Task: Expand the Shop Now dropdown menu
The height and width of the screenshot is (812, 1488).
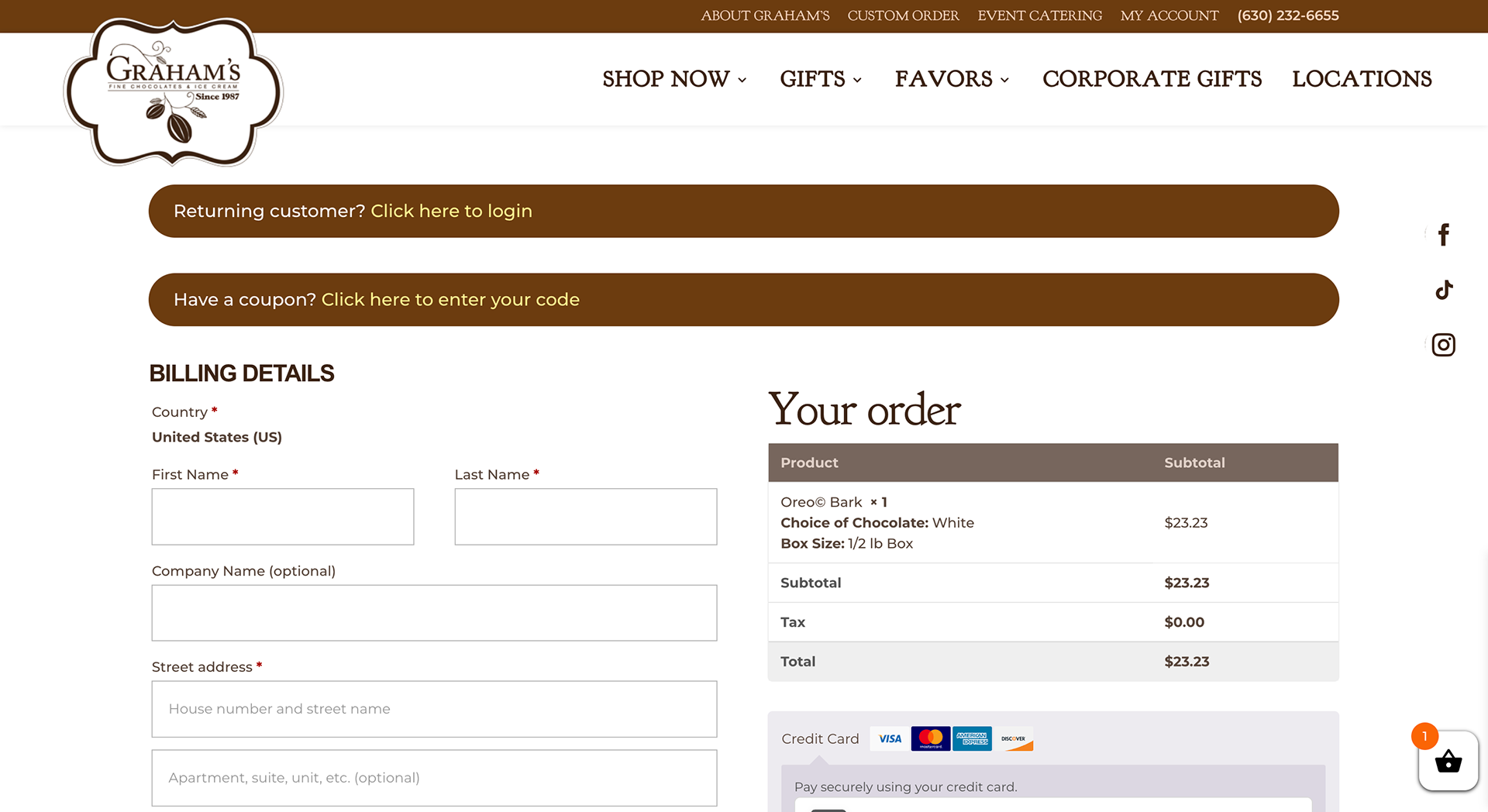Action: [674, 79]
